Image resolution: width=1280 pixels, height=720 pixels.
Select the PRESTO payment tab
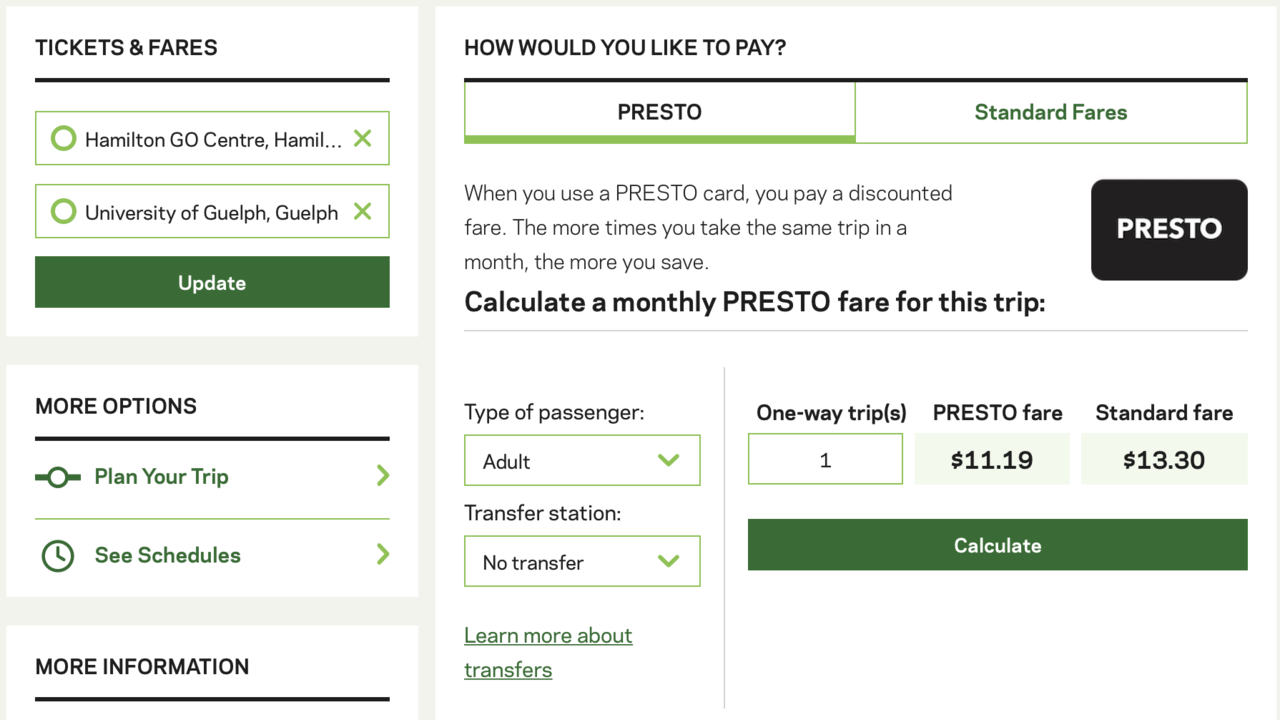659,112
